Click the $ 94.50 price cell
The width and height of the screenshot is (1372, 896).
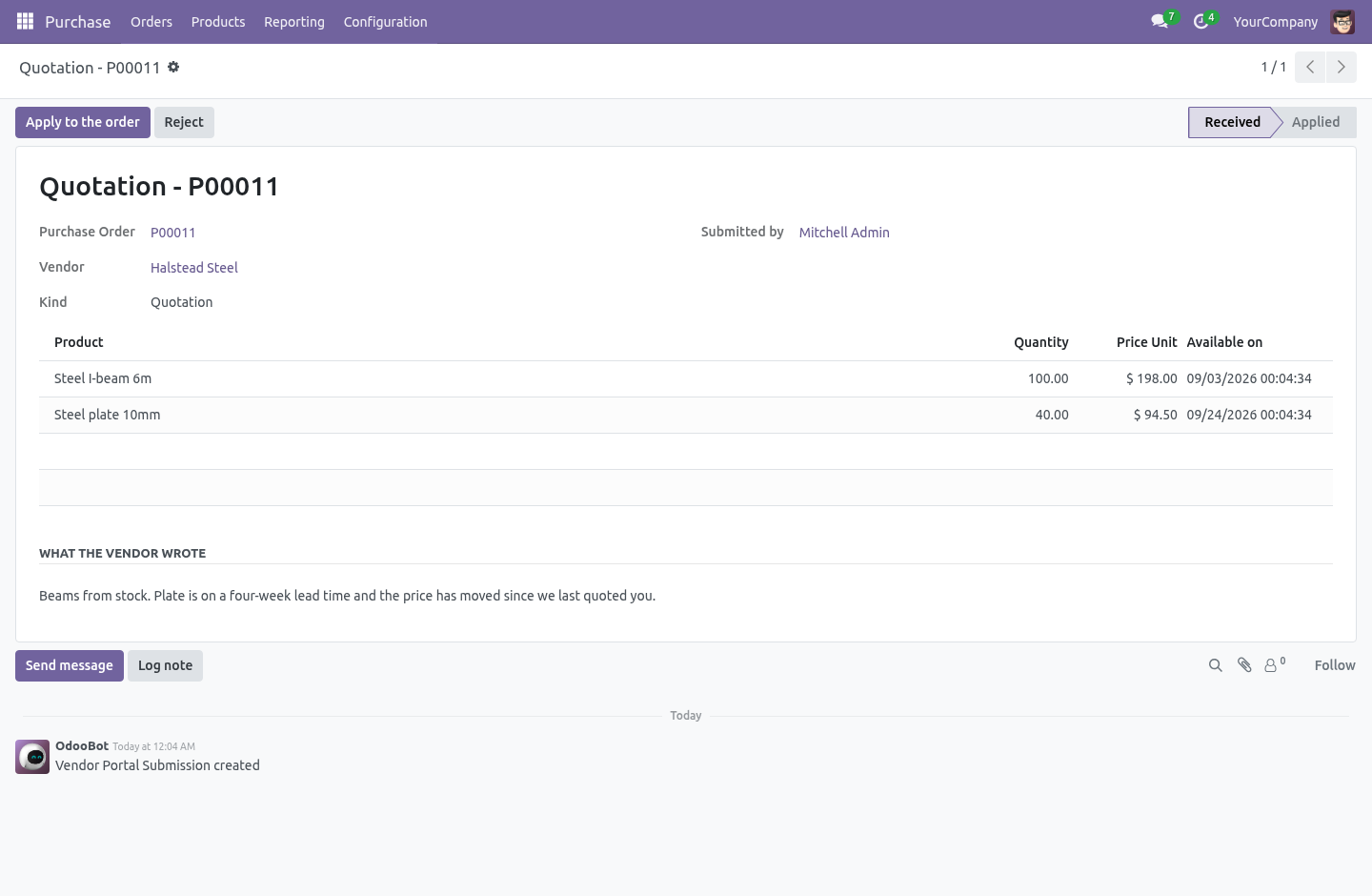coord(1155,415)
